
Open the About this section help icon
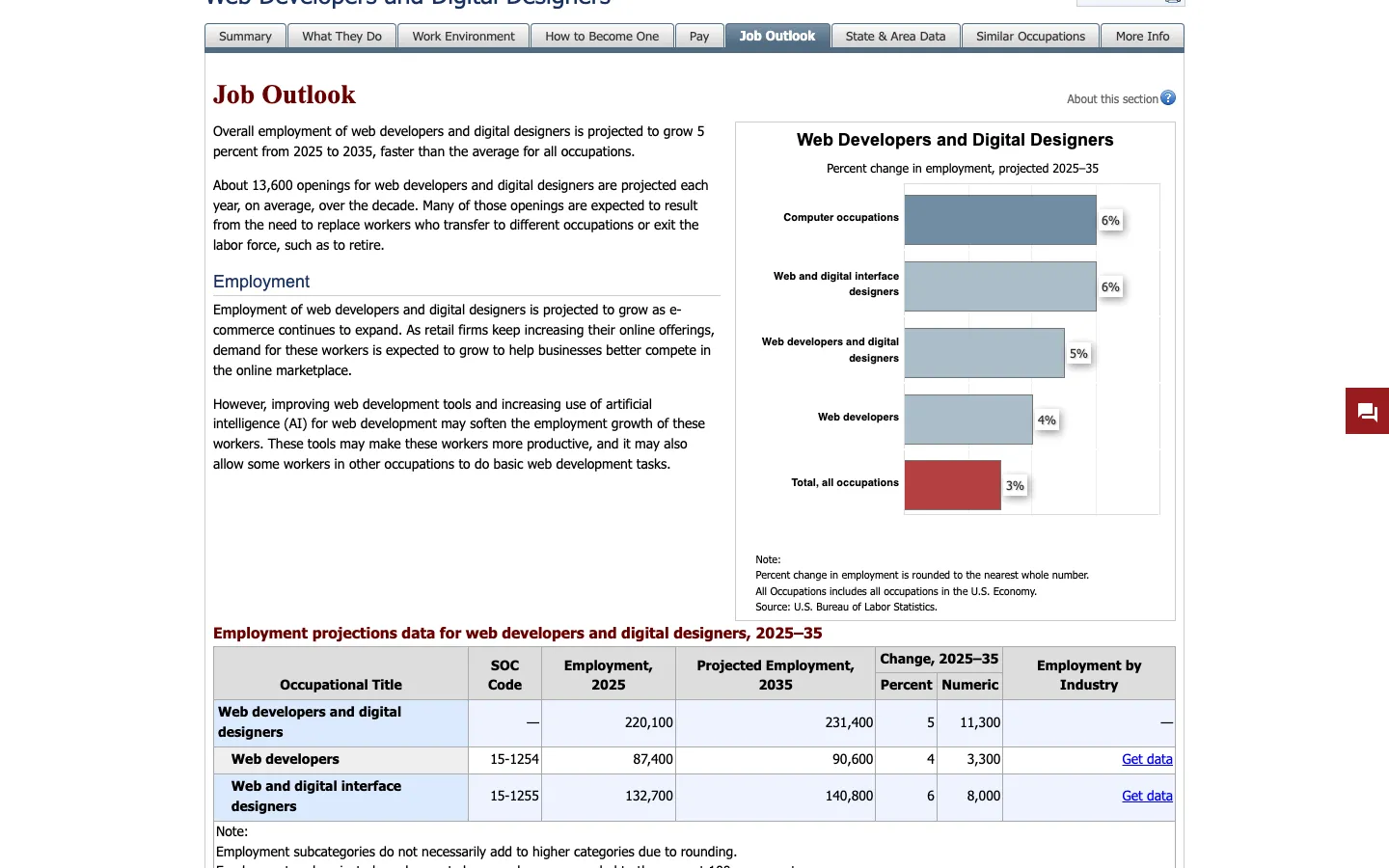pos(1168,98)
